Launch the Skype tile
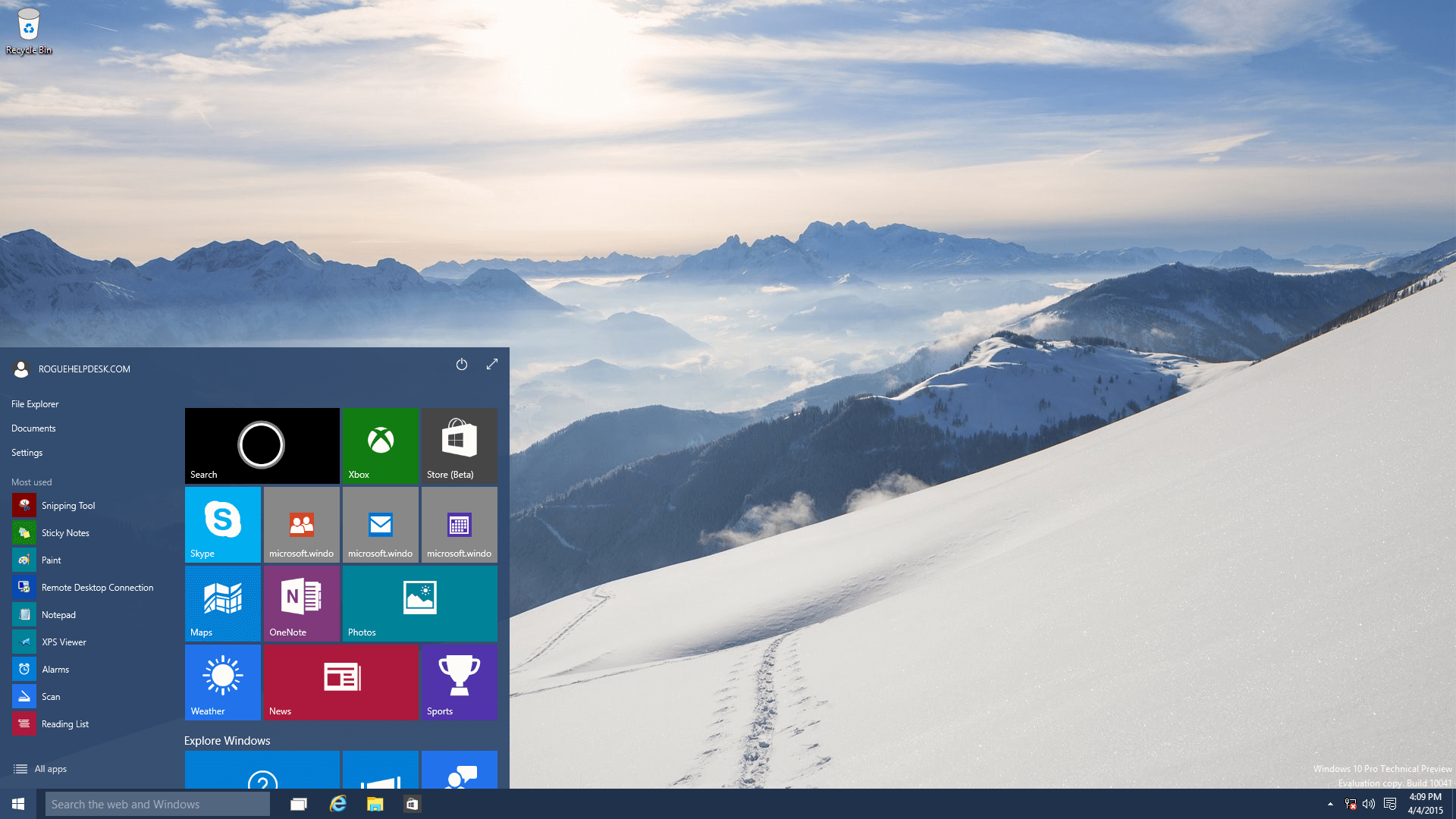 [222, 524]
